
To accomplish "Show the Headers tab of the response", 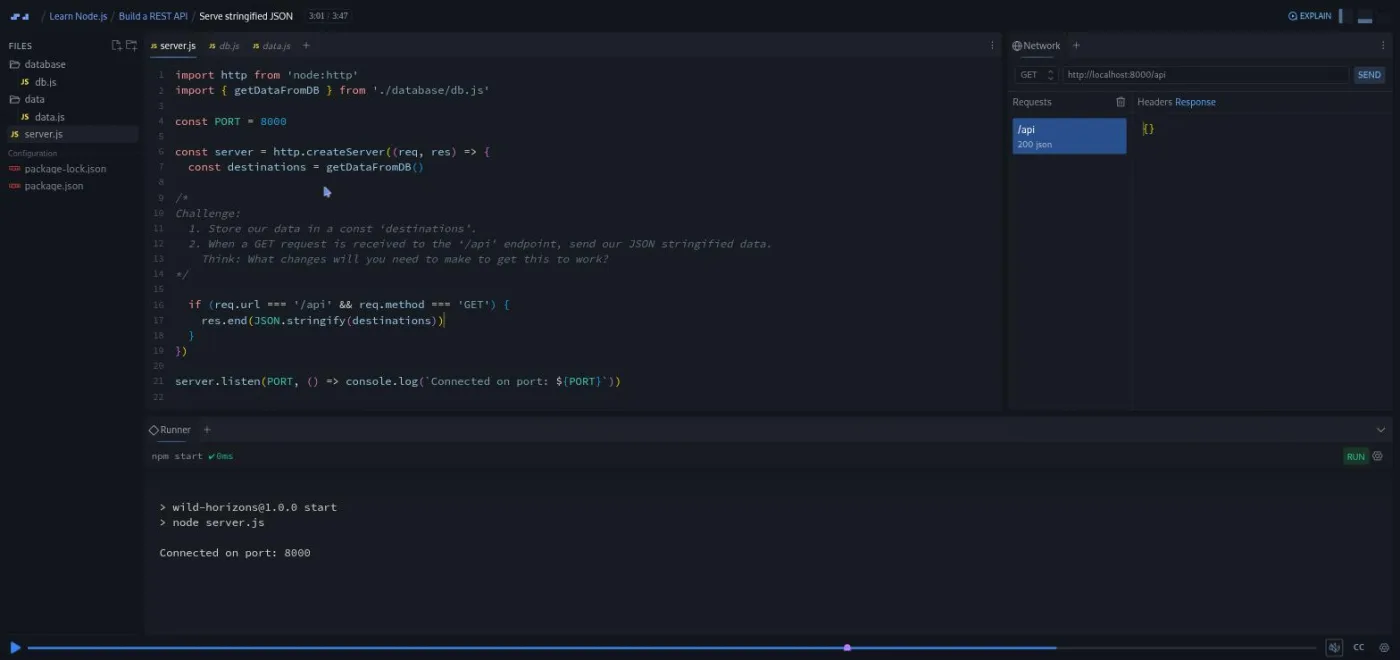I will point(1154,102).
